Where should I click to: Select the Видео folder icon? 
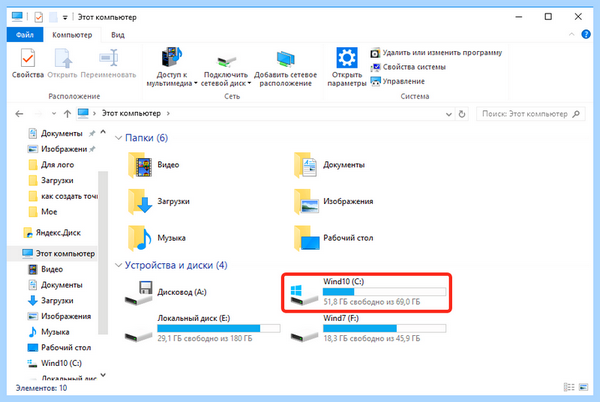click(x=140, y=165)
